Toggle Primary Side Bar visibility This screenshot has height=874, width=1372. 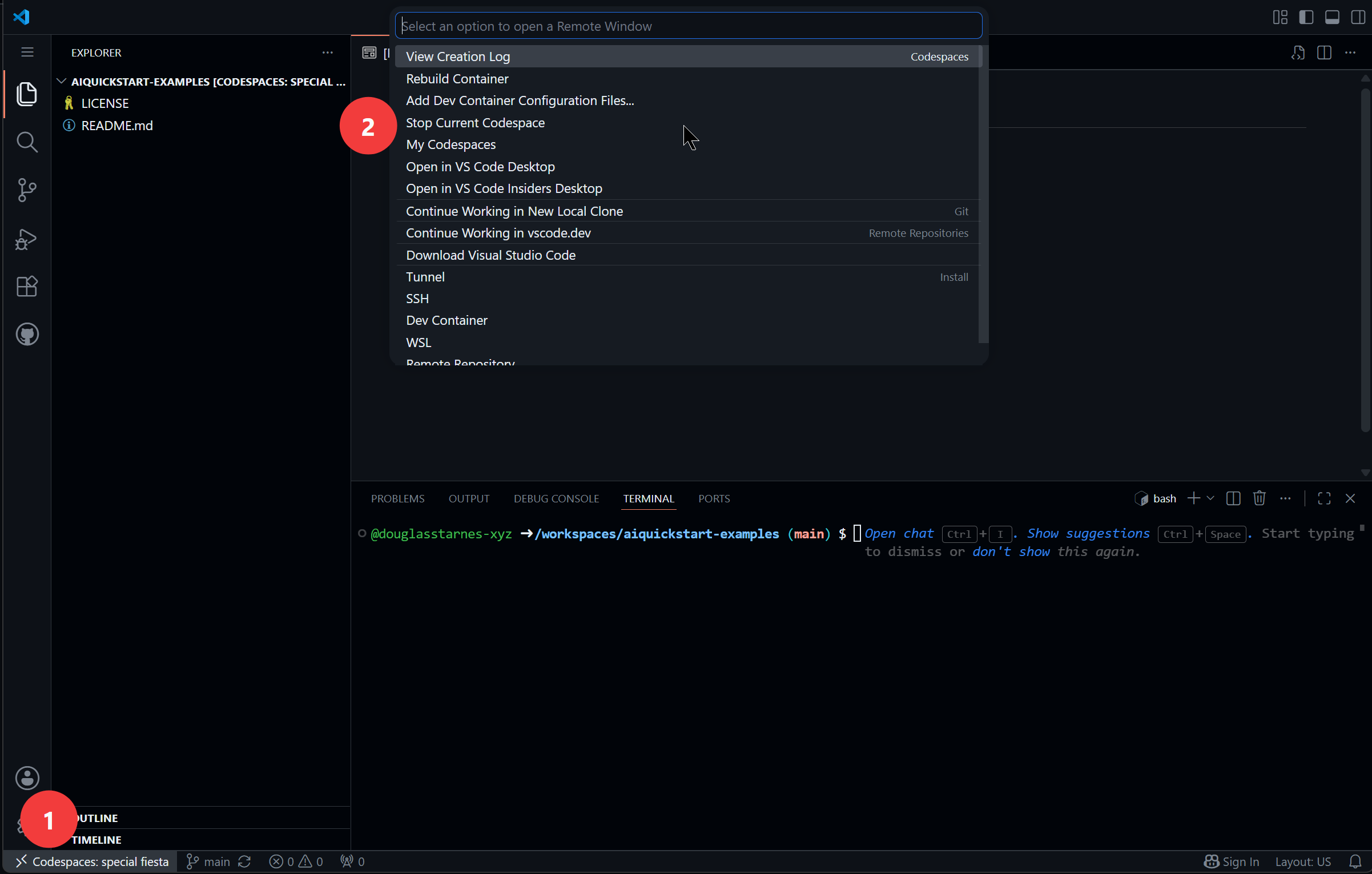1306,17
